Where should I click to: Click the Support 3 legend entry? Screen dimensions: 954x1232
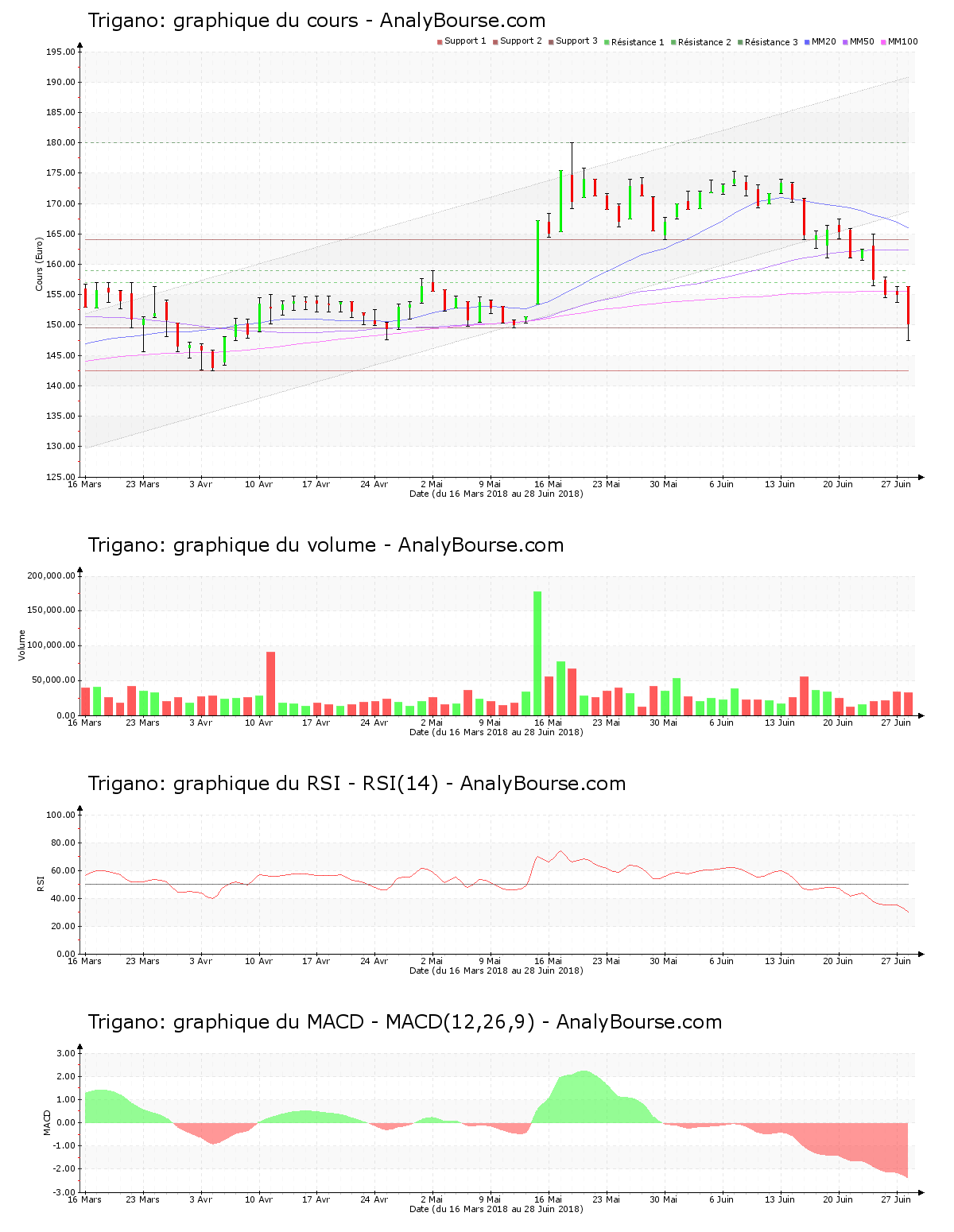[x=573, y=41]
